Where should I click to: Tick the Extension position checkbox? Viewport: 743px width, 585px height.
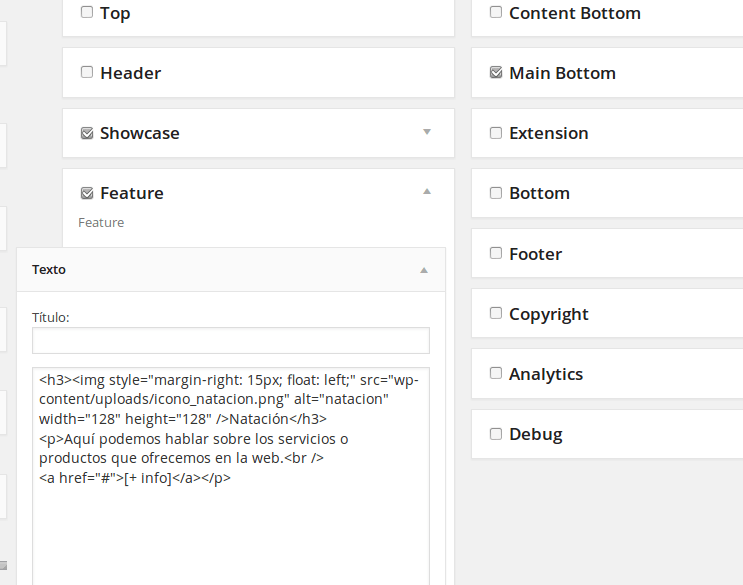[496, 133]
